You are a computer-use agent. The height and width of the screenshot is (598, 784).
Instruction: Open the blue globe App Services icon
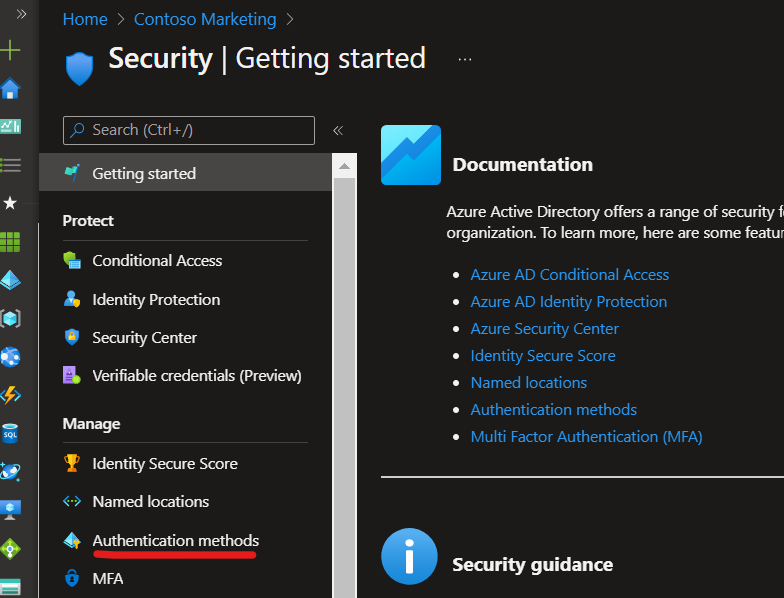[x=10, y=357]
